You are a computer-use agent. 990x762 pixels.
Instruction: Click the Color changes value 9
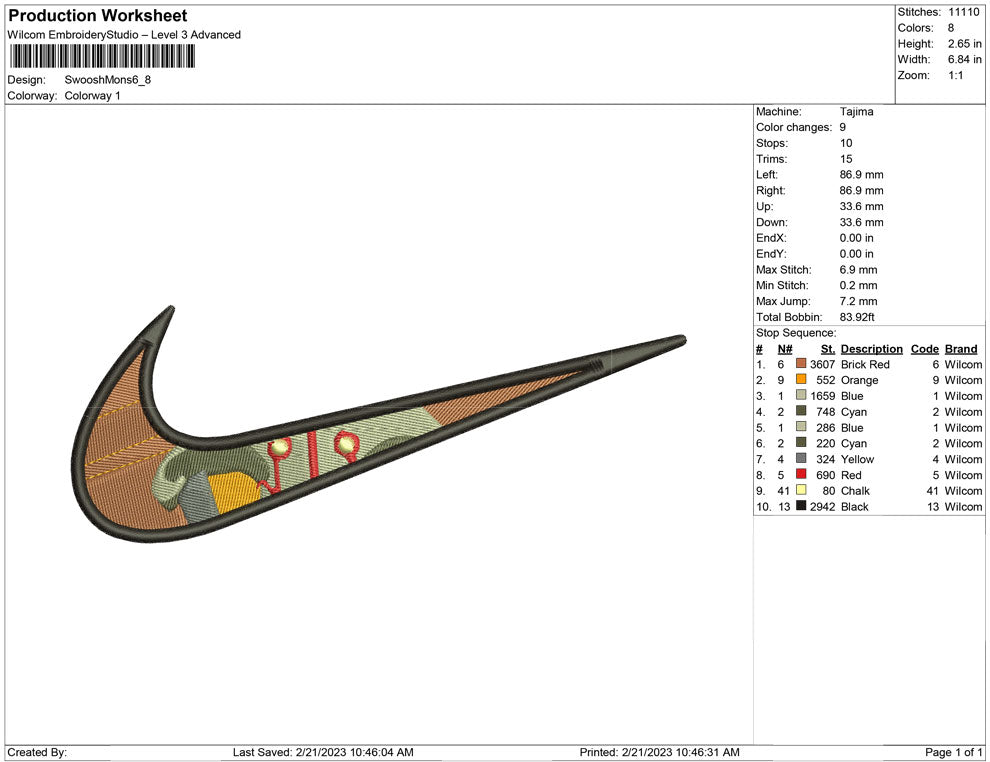pyautogui.click(x=842, y=127)
